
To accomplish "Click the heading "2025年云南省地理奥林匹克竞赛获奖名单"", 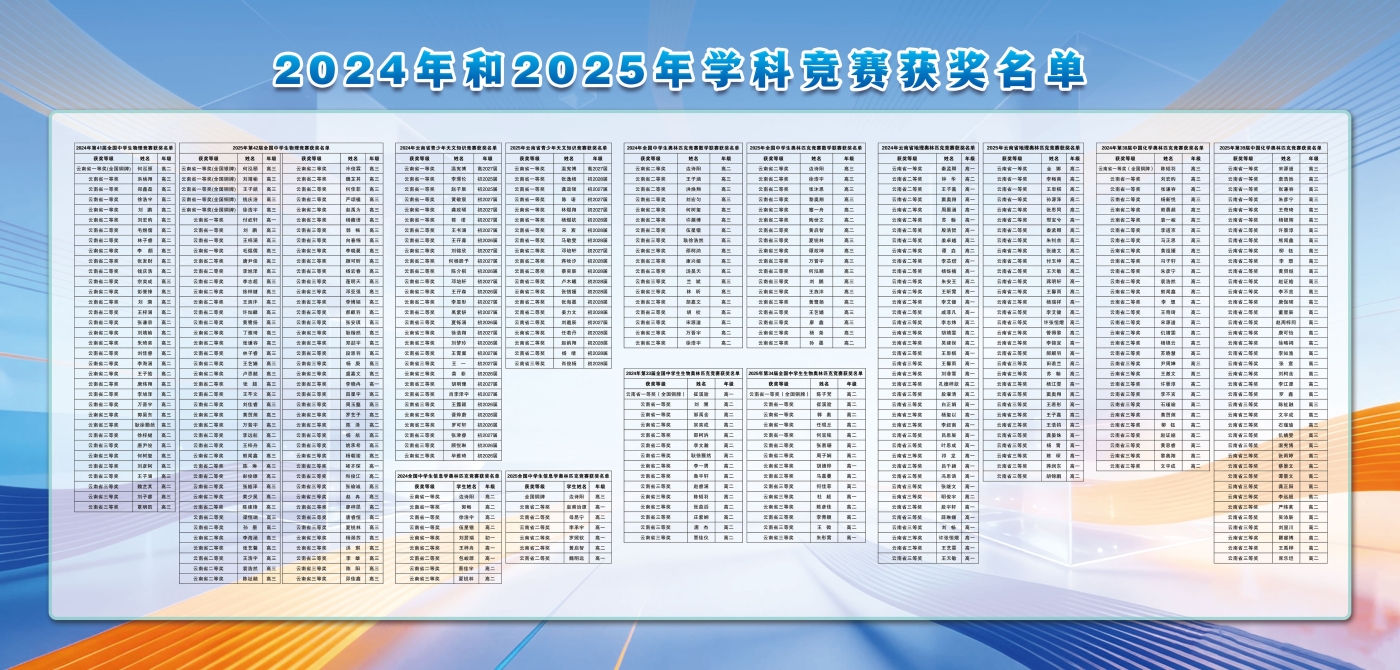I will (x=1034, y=147).
